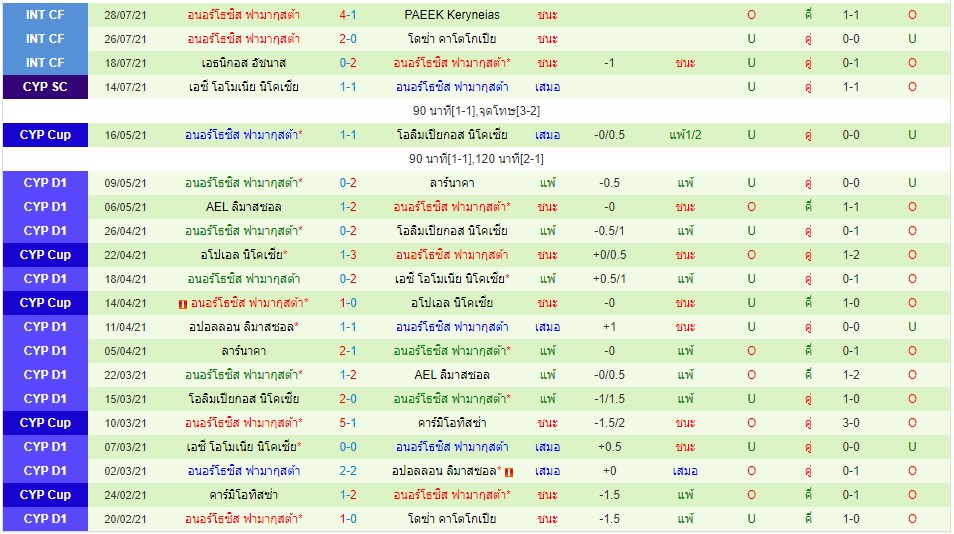This screenshot has height=534, width=954.
Task: Click the CYP SC league badge
Action: click(45, 87)
